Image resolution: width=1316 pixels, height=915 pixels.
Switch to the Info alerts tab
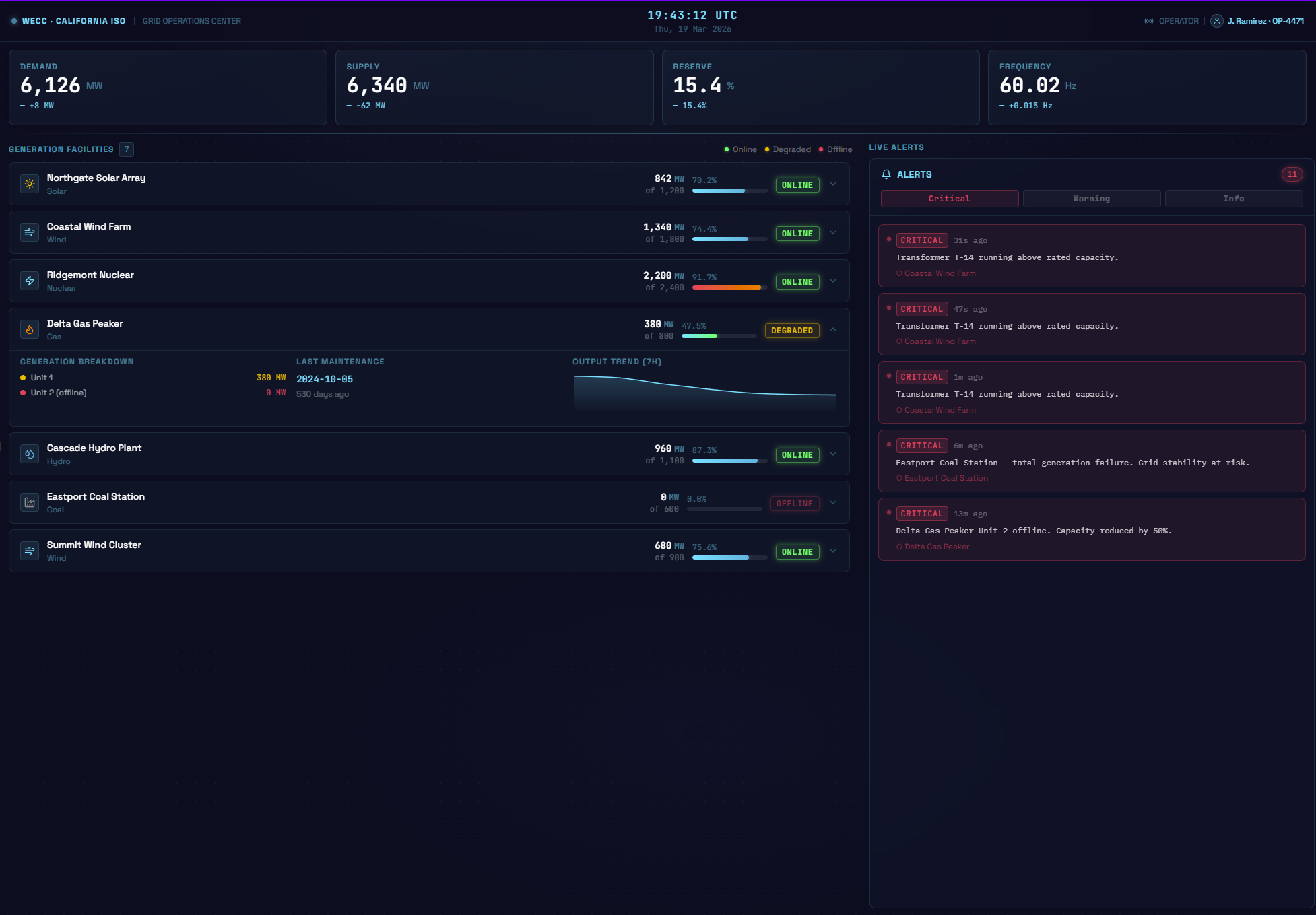point(1233,199)
